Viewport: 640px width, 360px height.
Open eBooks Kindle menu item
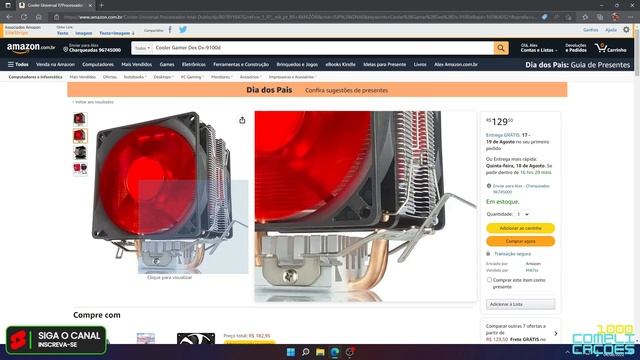[340, 64]
